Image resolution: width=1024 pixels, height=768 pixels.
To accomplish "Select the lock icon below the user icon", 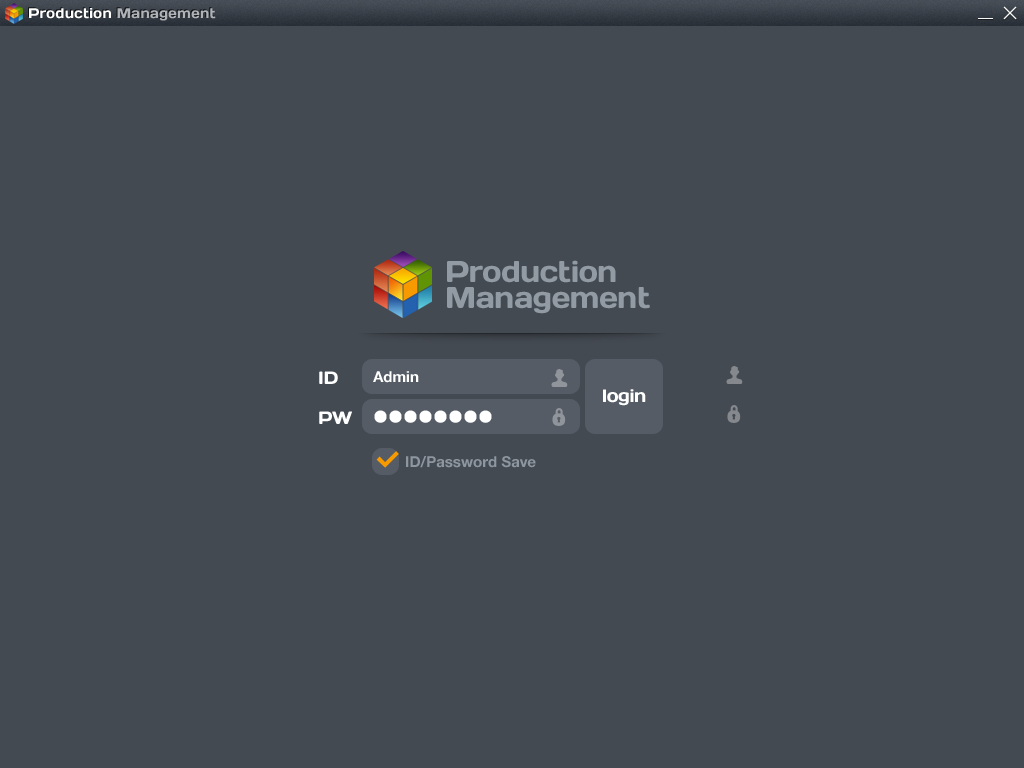I will coord(733,414).
